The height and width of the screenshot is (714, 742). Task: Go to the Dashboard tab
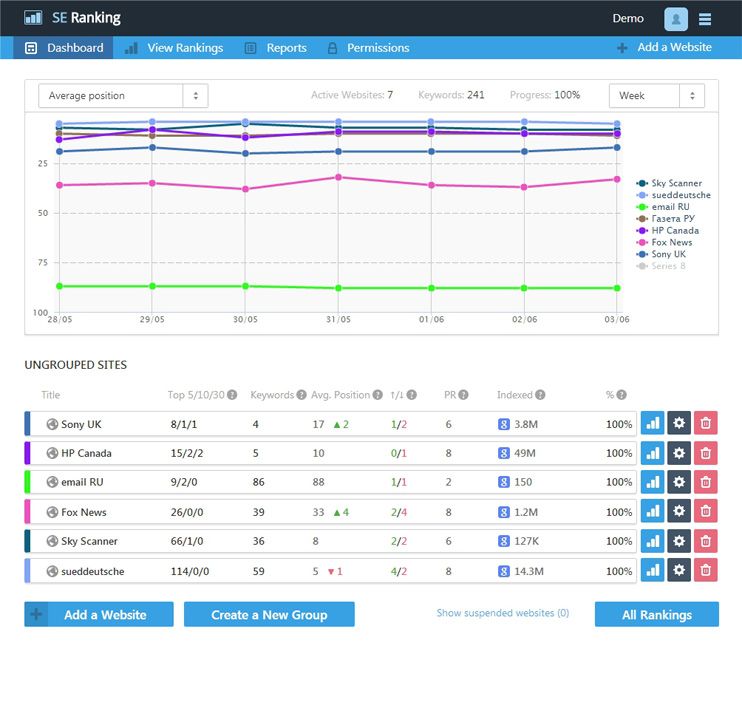(x=63, y=48)
